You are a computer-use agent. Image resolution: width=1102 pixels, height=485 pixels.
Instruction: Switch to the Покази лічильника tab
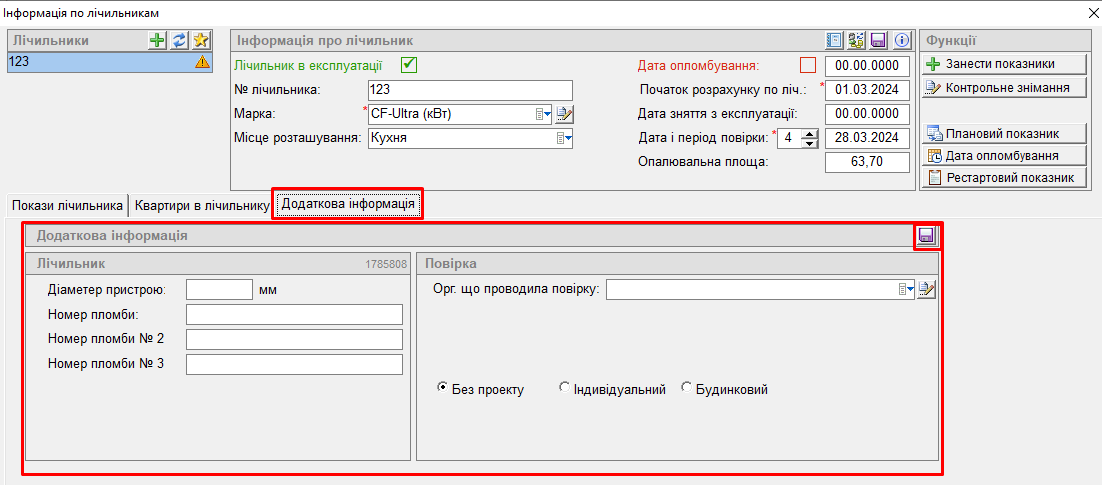pos(68,205)
